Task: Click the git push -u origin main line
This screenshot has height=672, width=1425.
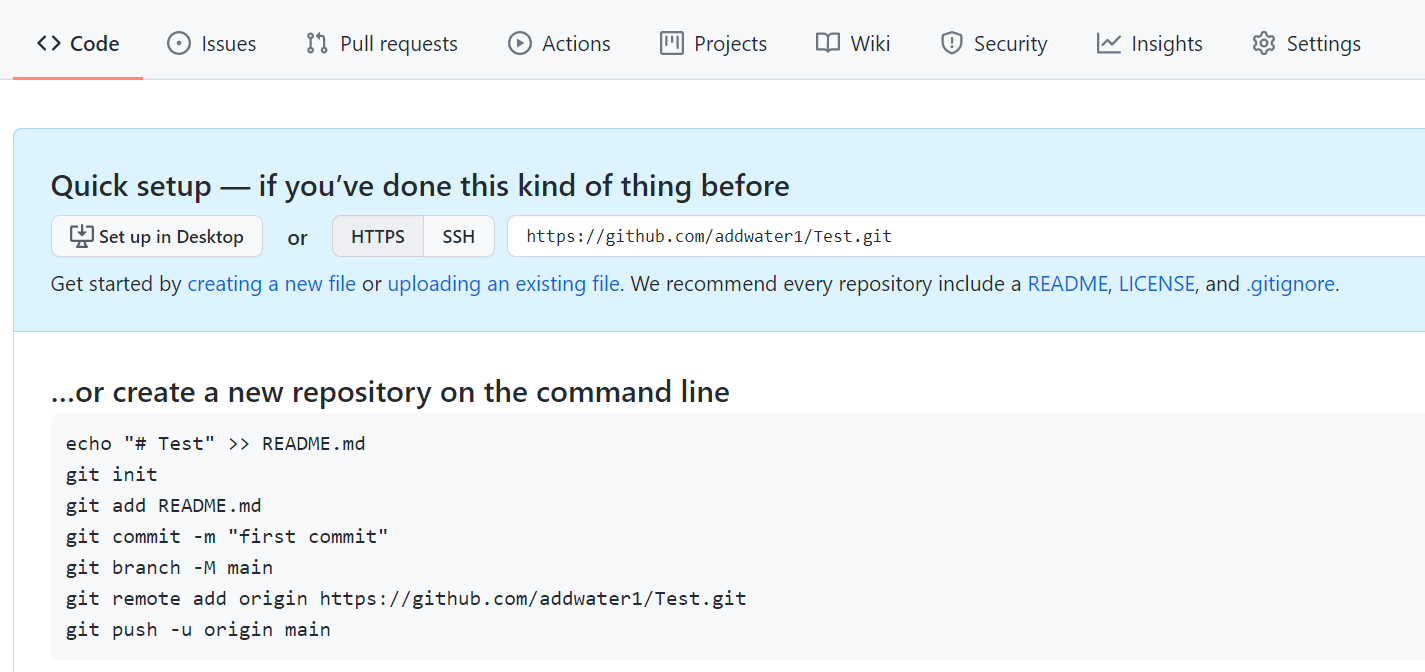Action: coord(198,629)
